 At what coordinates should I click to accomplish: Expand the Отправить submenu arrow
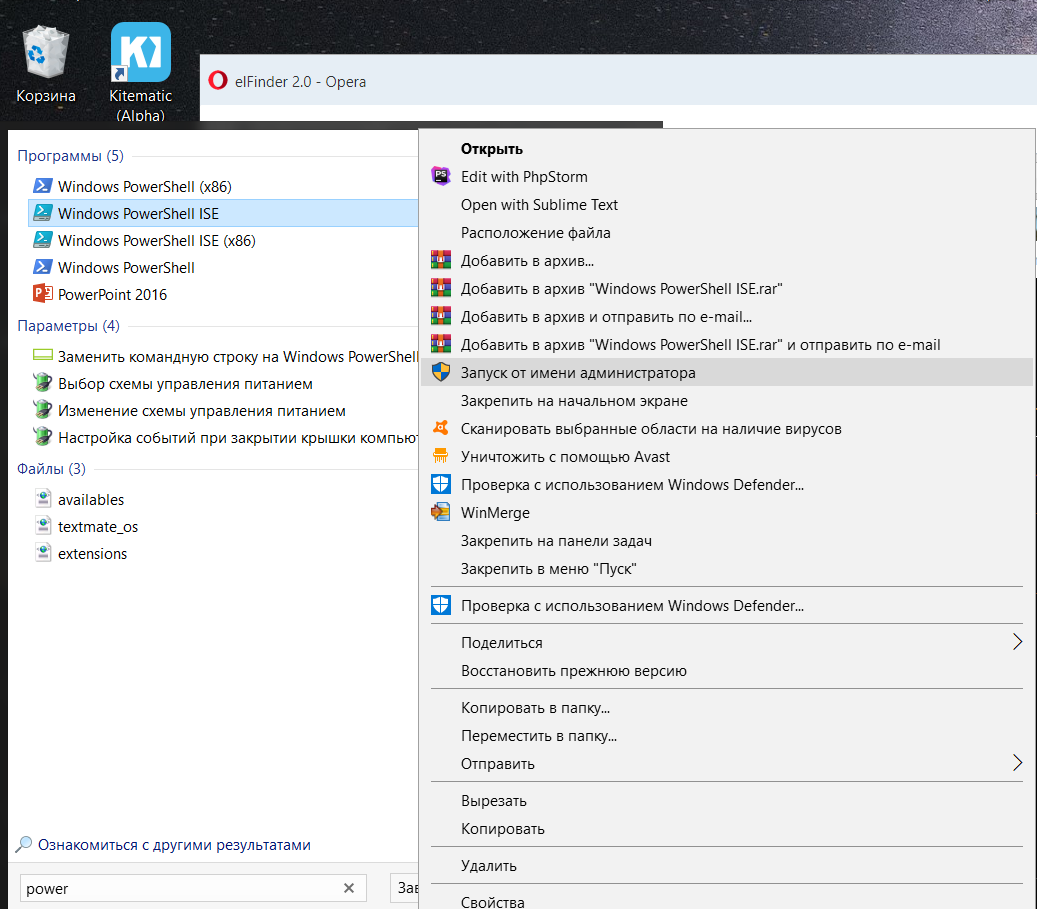1017,763
